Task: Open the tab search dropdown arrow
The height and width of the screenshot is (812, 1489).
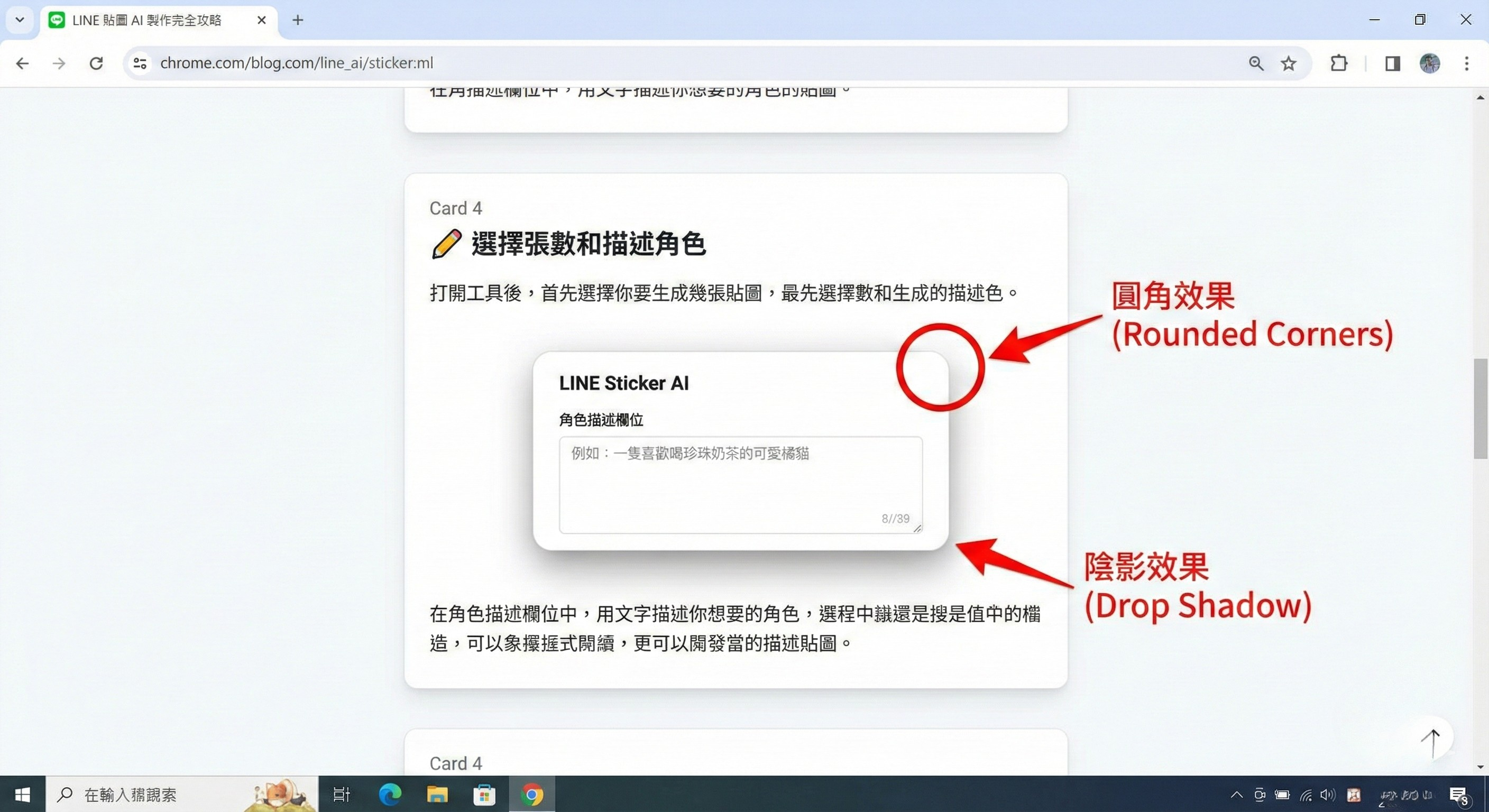Action: 19,20
